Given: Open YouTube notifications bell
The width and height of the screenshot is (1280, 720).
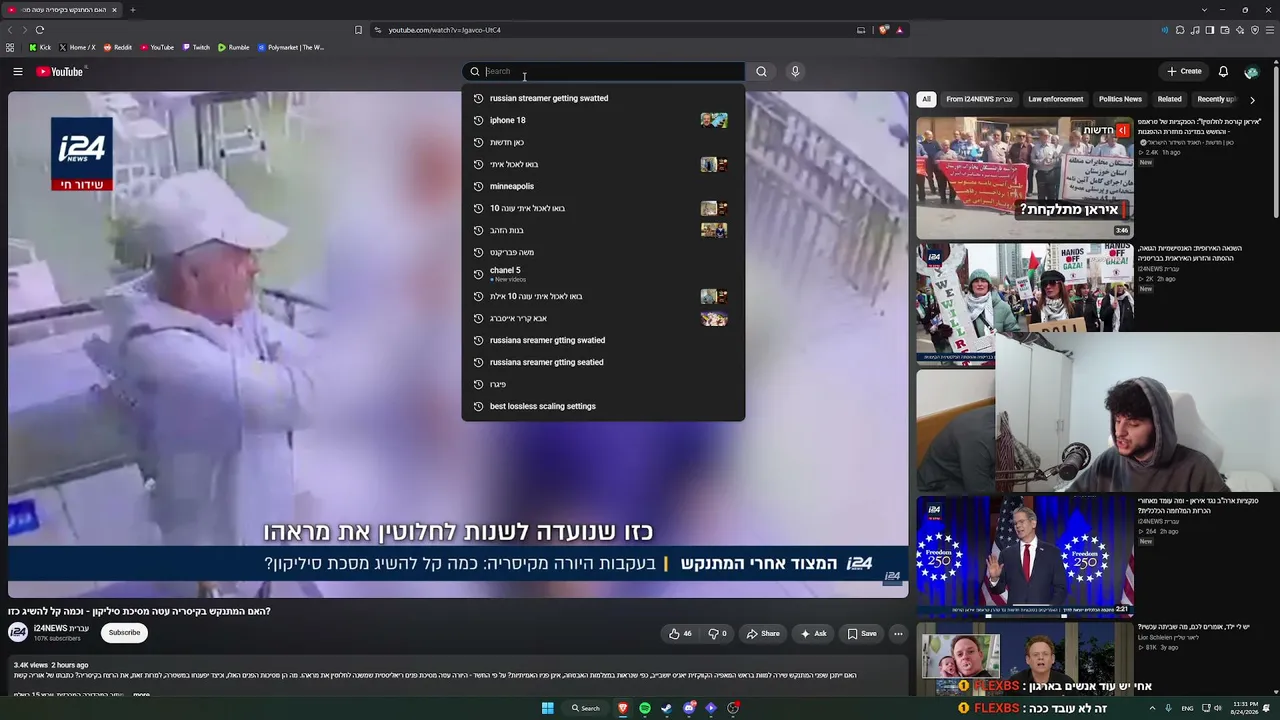Looking at the screenshot, I should [1223, 71].
